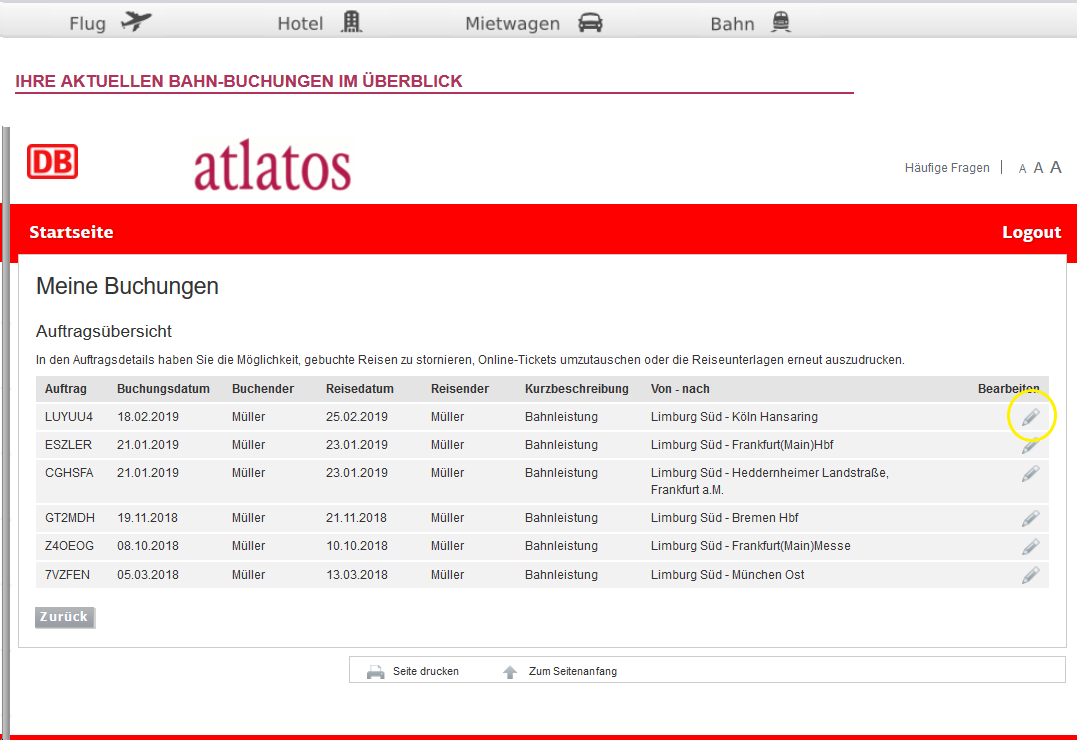Screen dimensions: 1077x740
Task: Click the train icon next to Bahn
Action: [x=781, y=22]
